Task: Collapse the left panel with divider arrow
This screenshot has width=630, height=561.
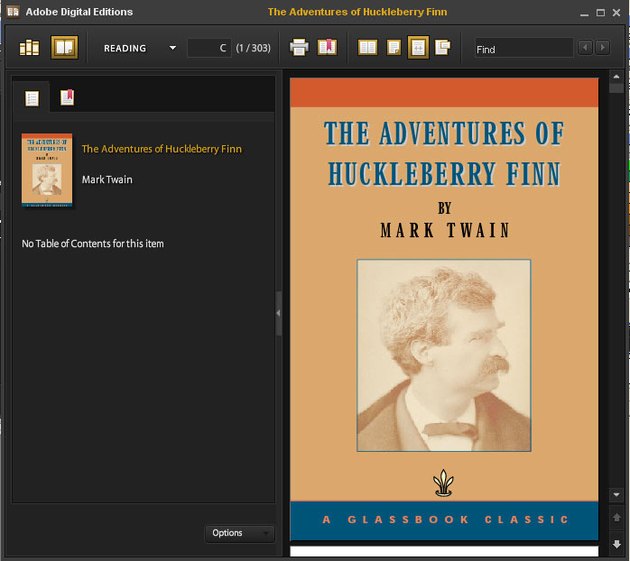Action: (278, 313)
